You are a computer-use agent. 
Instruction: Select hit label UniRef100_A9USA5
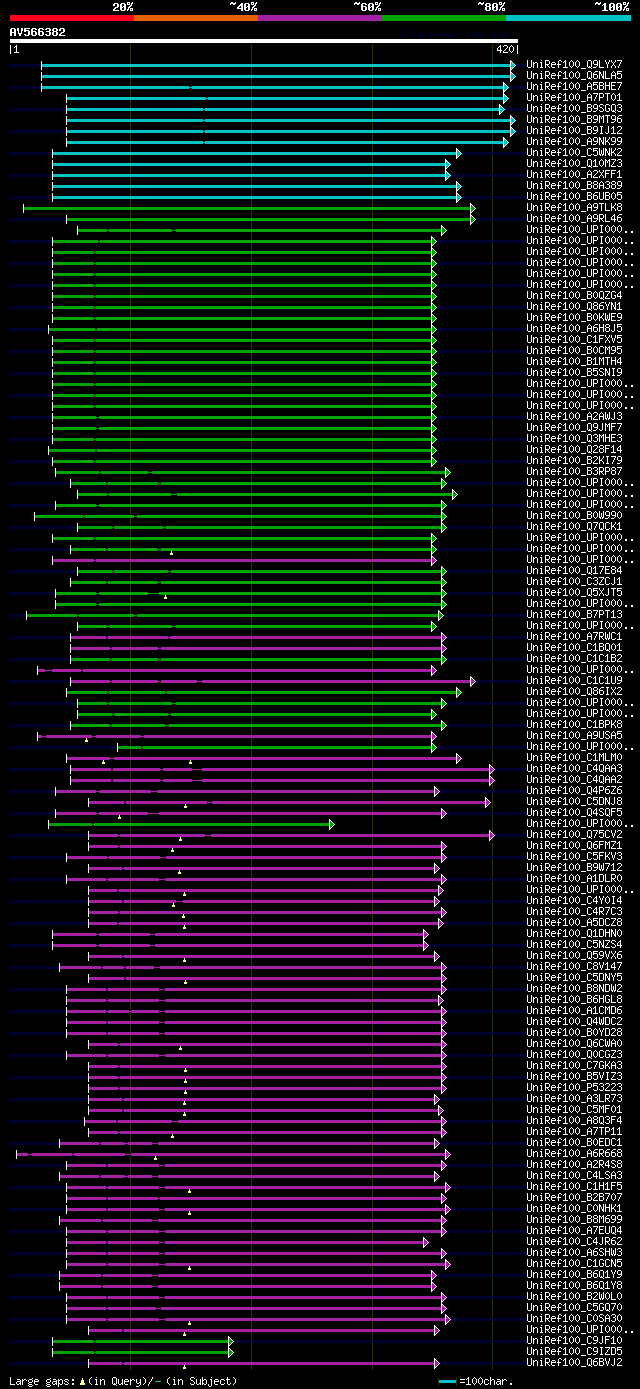point(574,735)
